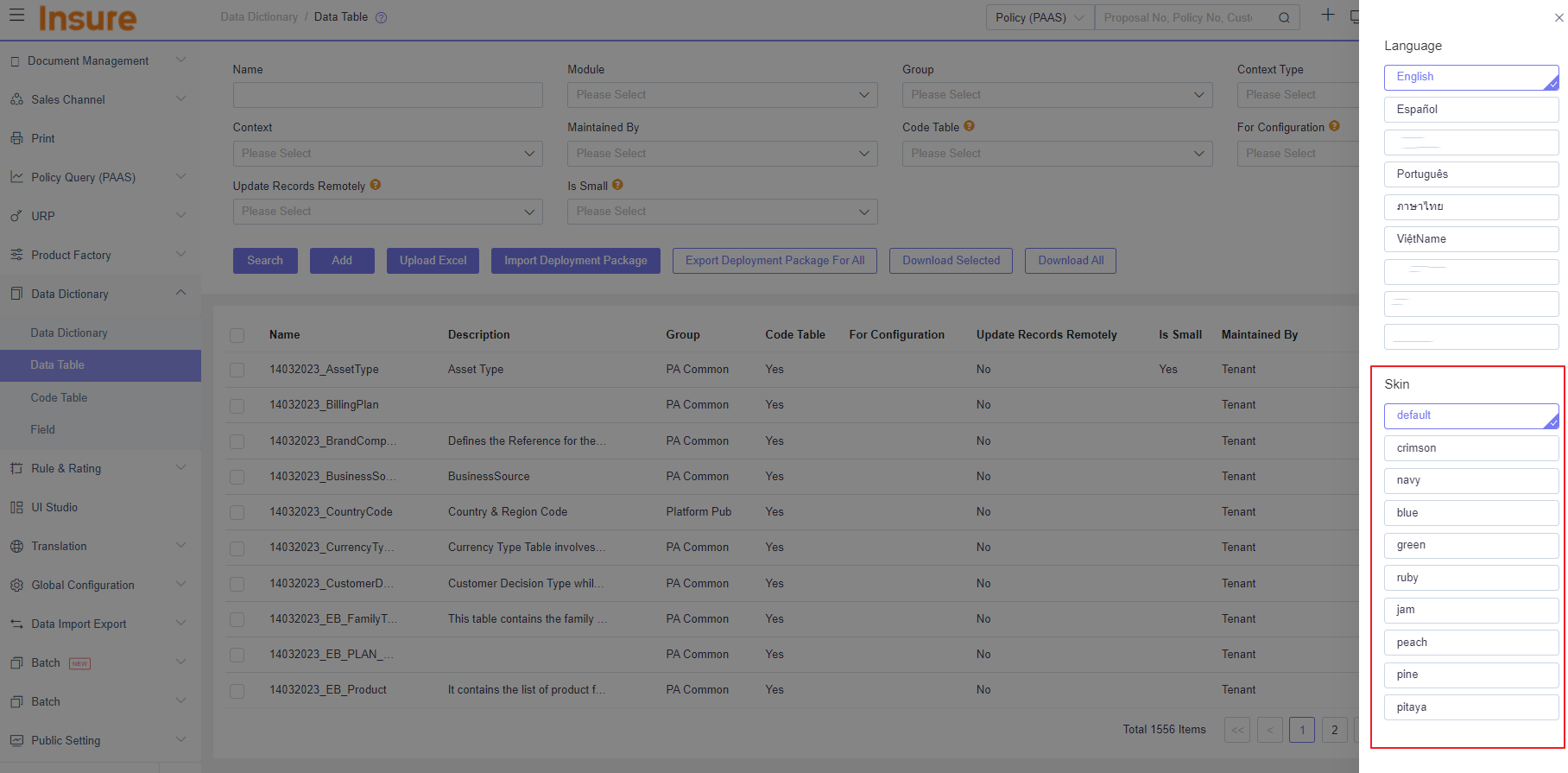Click the Update Records Remotely help icon
The height and width of the screenshot is (773, 1568).
click(376, 185)
